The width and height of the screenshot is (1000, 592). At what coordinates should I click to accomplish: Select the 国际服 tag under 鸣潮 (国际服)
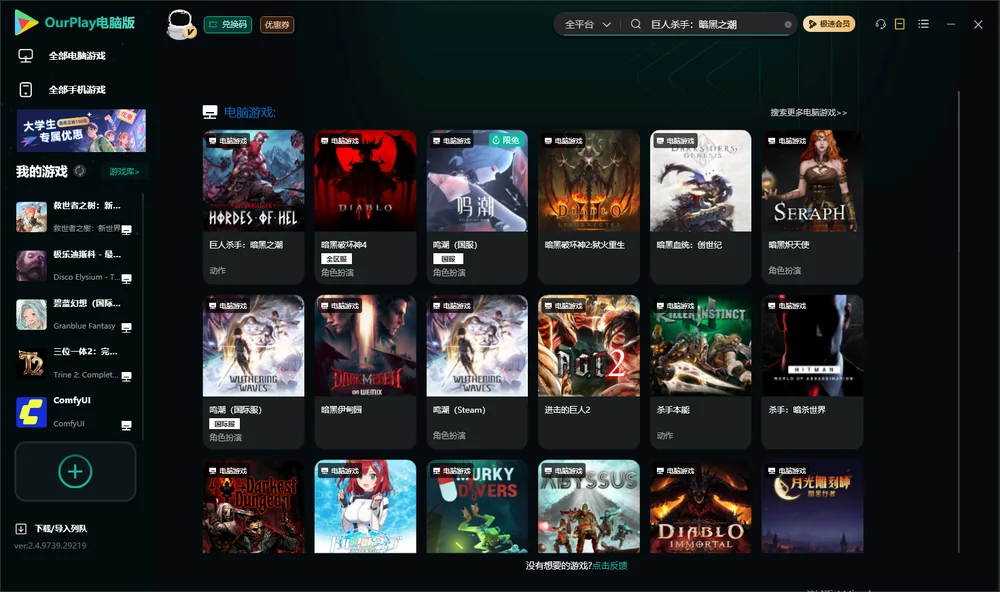click(x=224, y=424)
